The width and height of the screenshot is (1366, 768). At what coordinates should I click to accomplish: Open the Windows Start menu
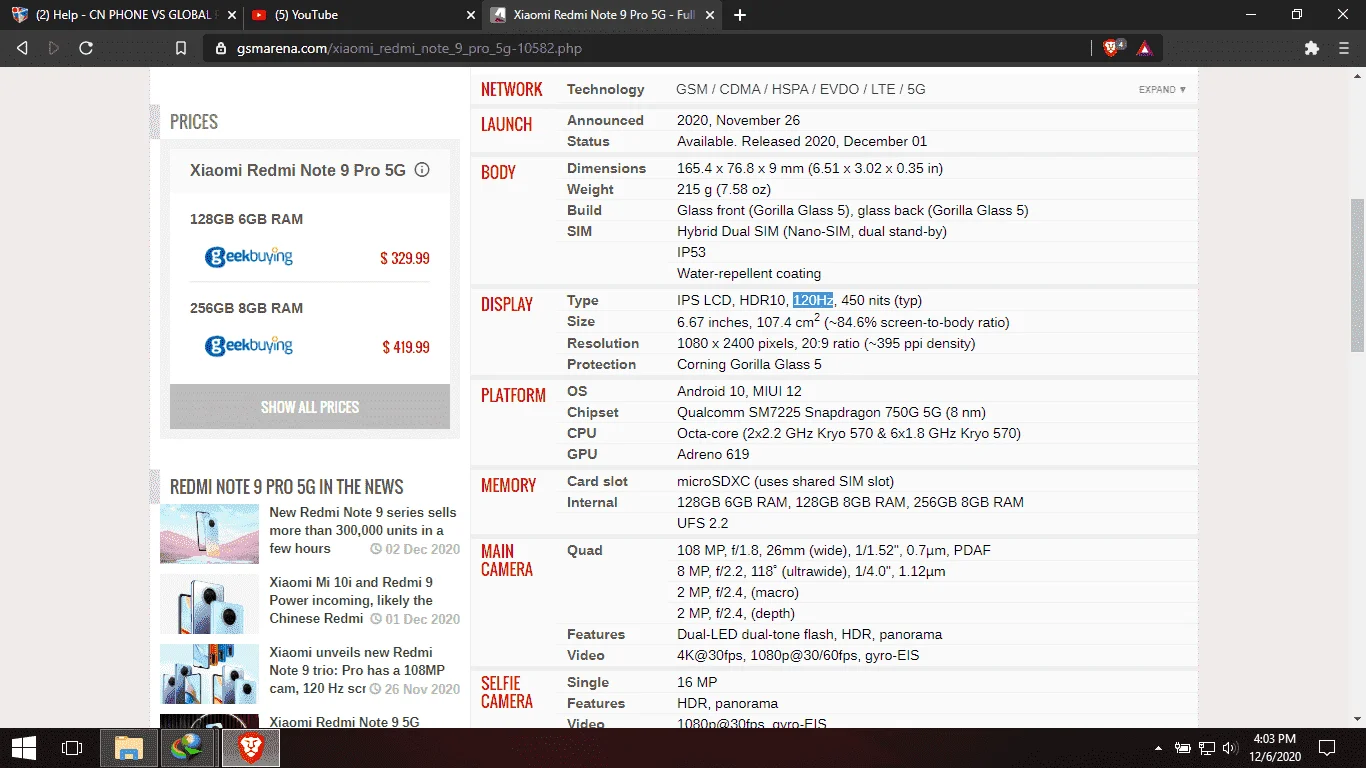(x=24, y=747)
